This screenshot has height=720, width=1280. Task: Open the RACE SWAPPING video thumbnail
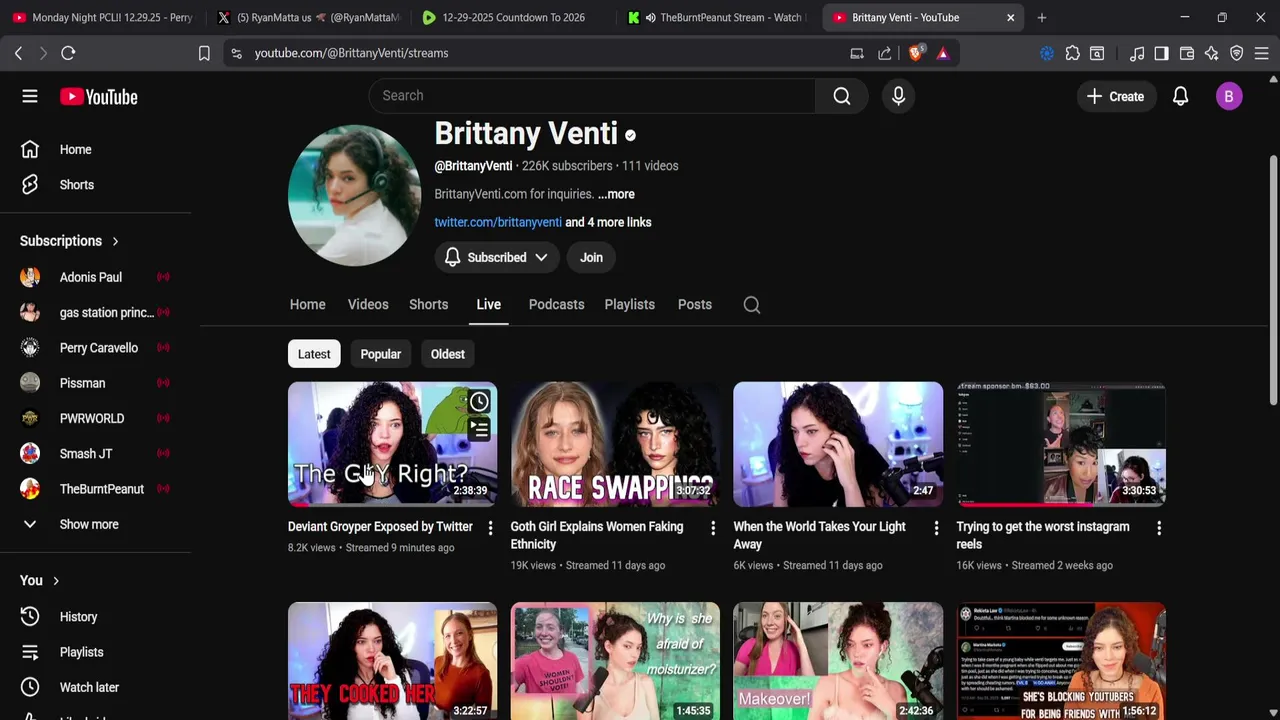point(615,444)
